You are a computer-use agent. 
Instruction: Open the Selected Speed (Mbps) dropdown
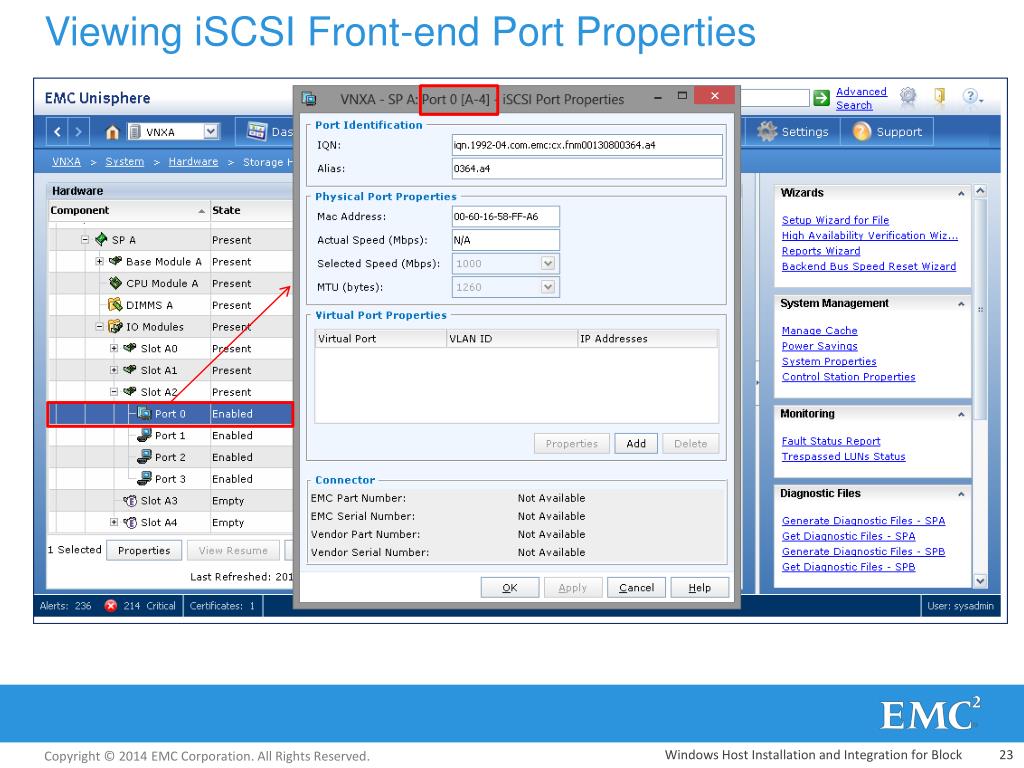click(x=548, y=263)
